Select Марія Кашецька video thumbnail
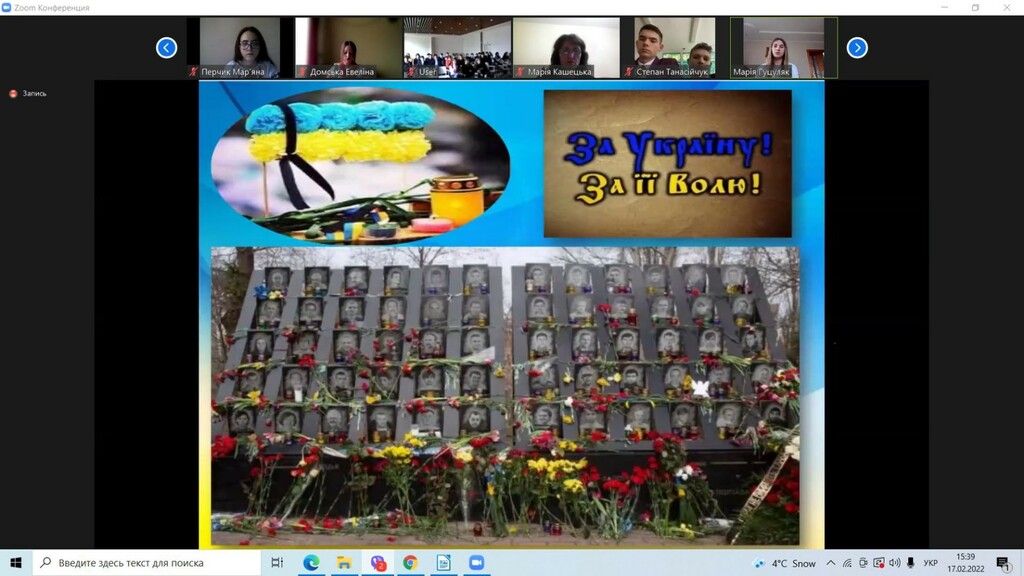This screenshot has height=576, width=1024. tap(566, 47)
